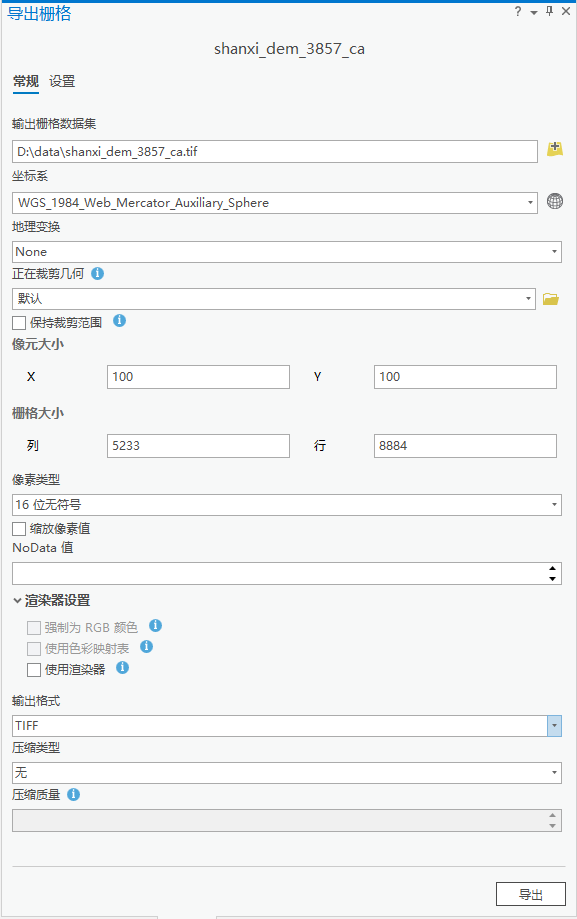Click the 使用渲染器 info icon
Image resolution: width=577 pixels, height=919 pixels.
(x=122, y=668)
